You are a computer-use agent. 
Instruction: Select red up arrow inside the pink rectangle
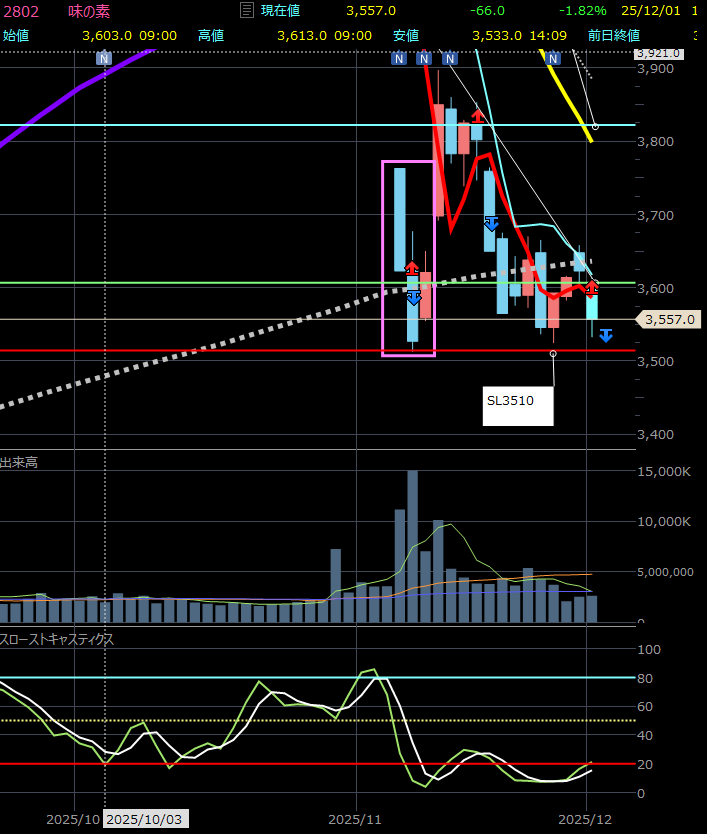(411, 268)
